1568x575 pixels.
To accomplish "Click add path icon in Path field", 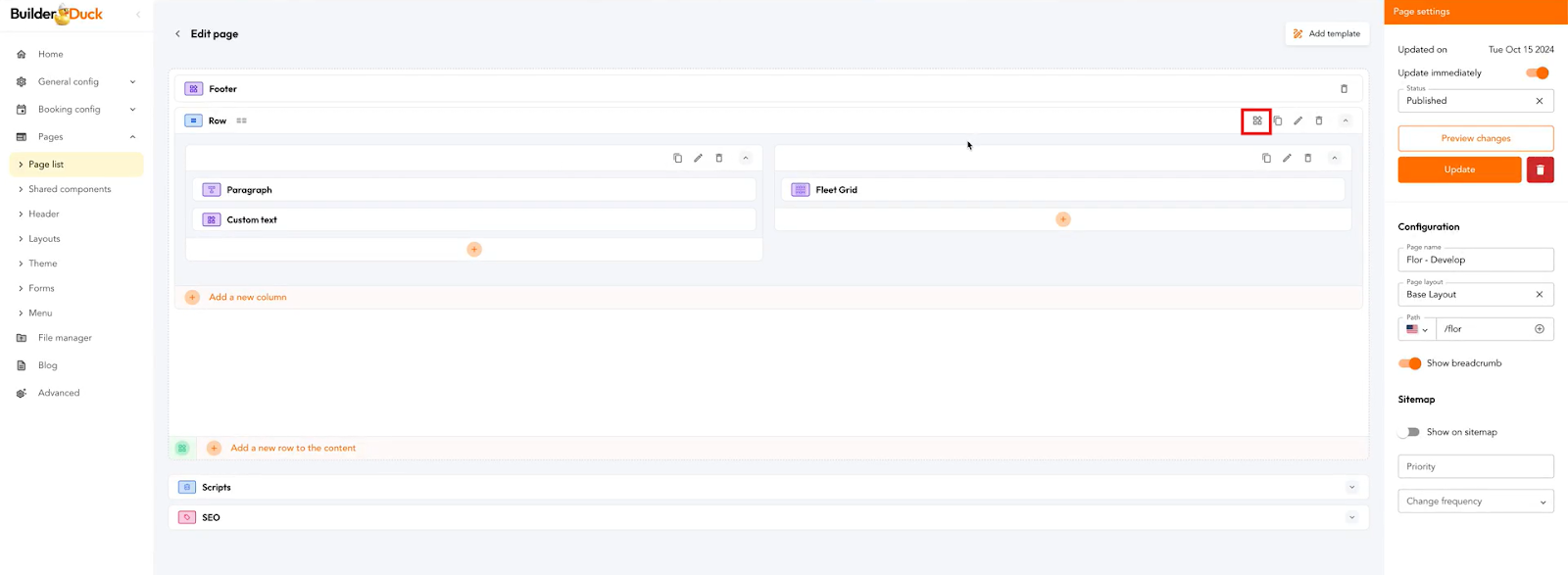I will tap(1539, 329).
